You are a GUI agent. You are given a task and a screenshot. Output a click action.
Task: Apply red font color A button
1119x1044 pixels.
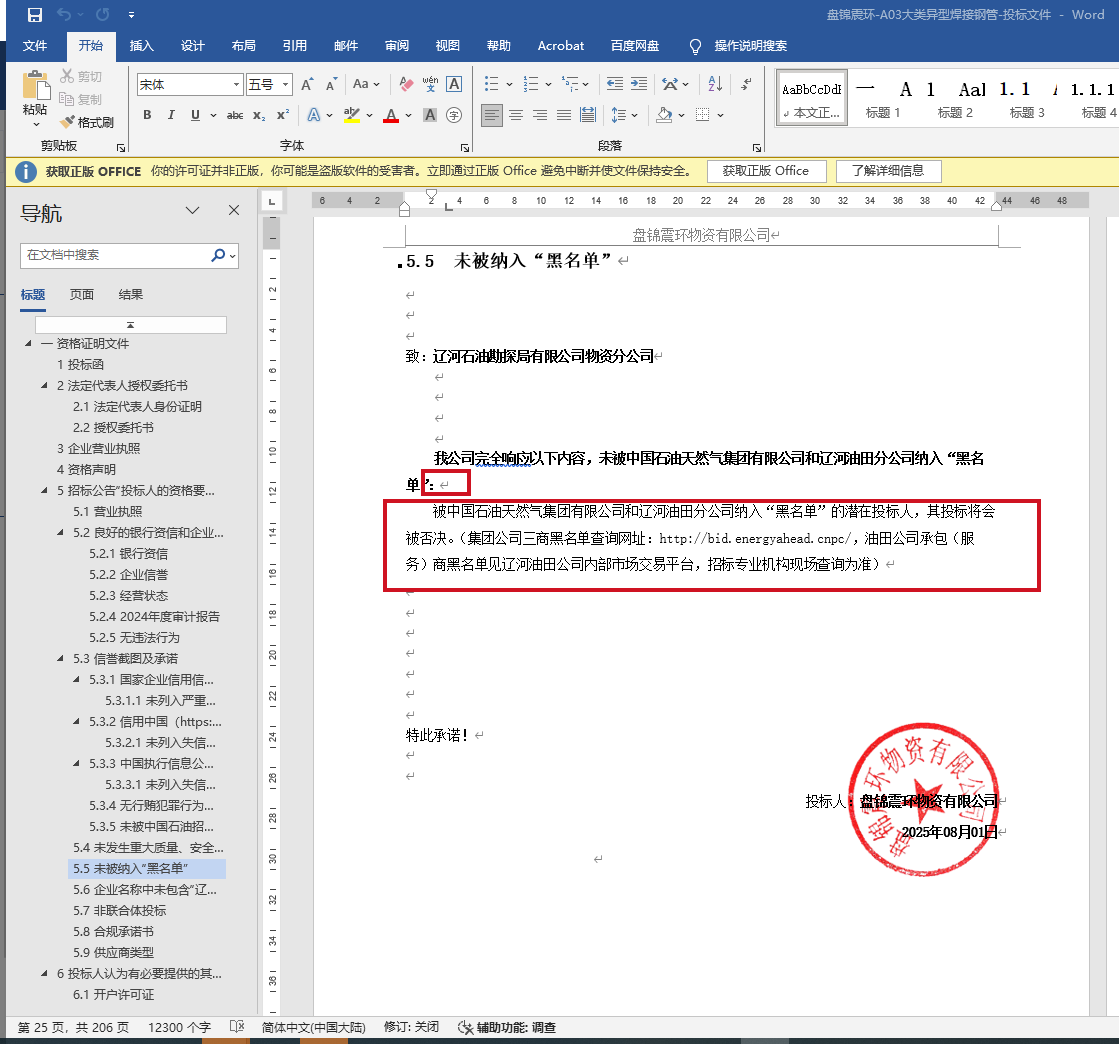[391, 115]
